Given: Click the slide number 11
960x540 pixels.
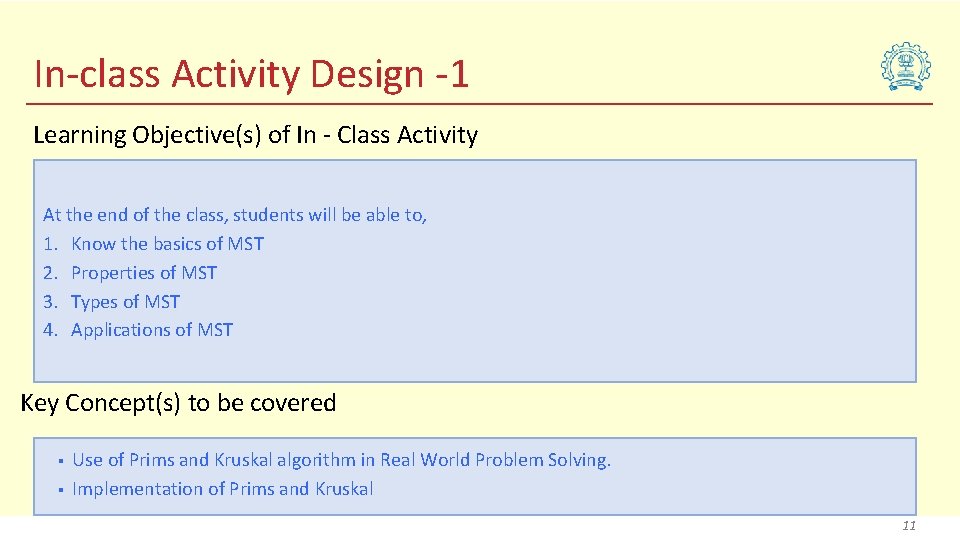Looking at the screenshot, I should point(908,526).
